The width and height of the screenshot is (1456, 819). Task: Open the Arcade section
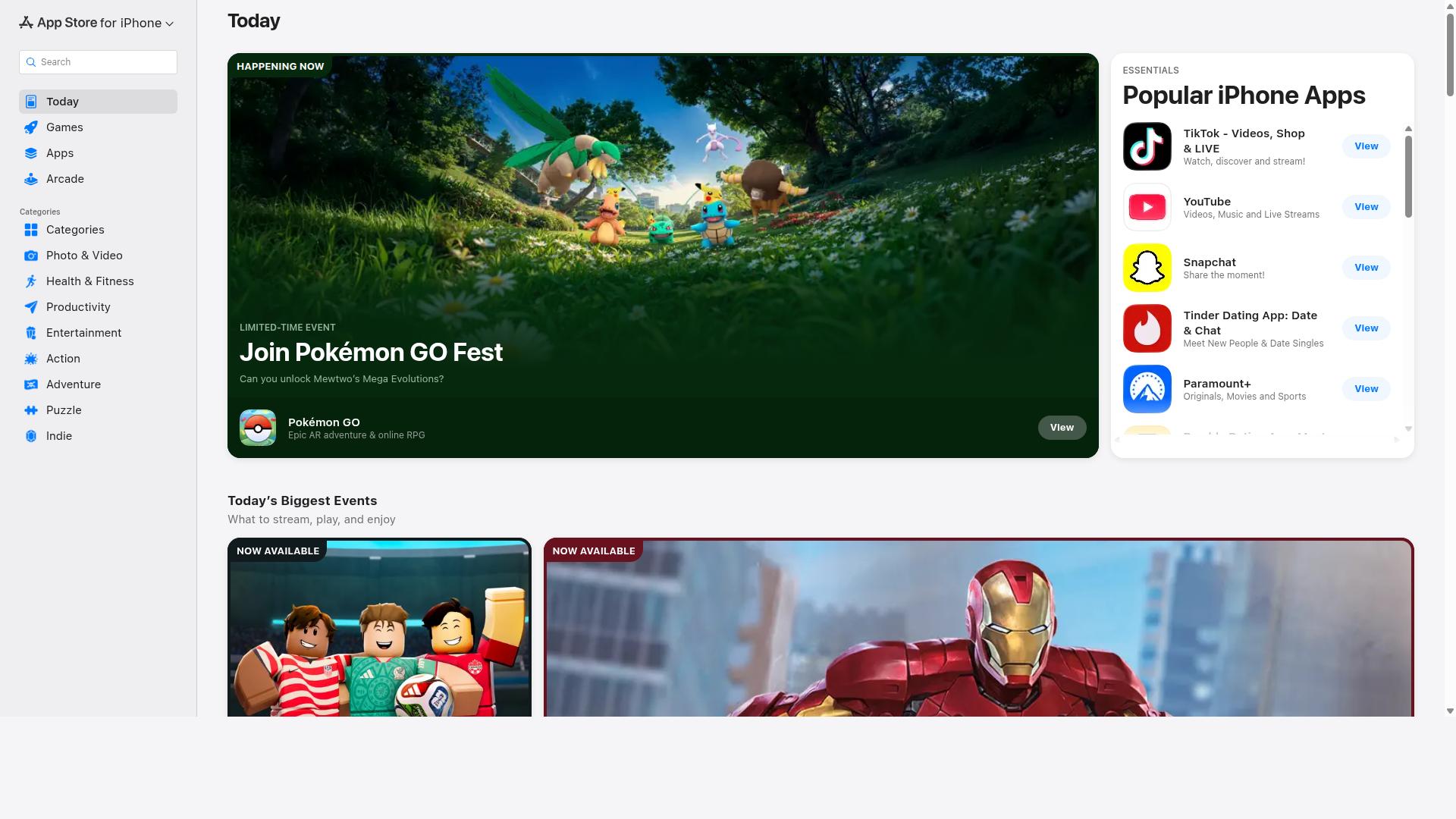coord(98,179)
